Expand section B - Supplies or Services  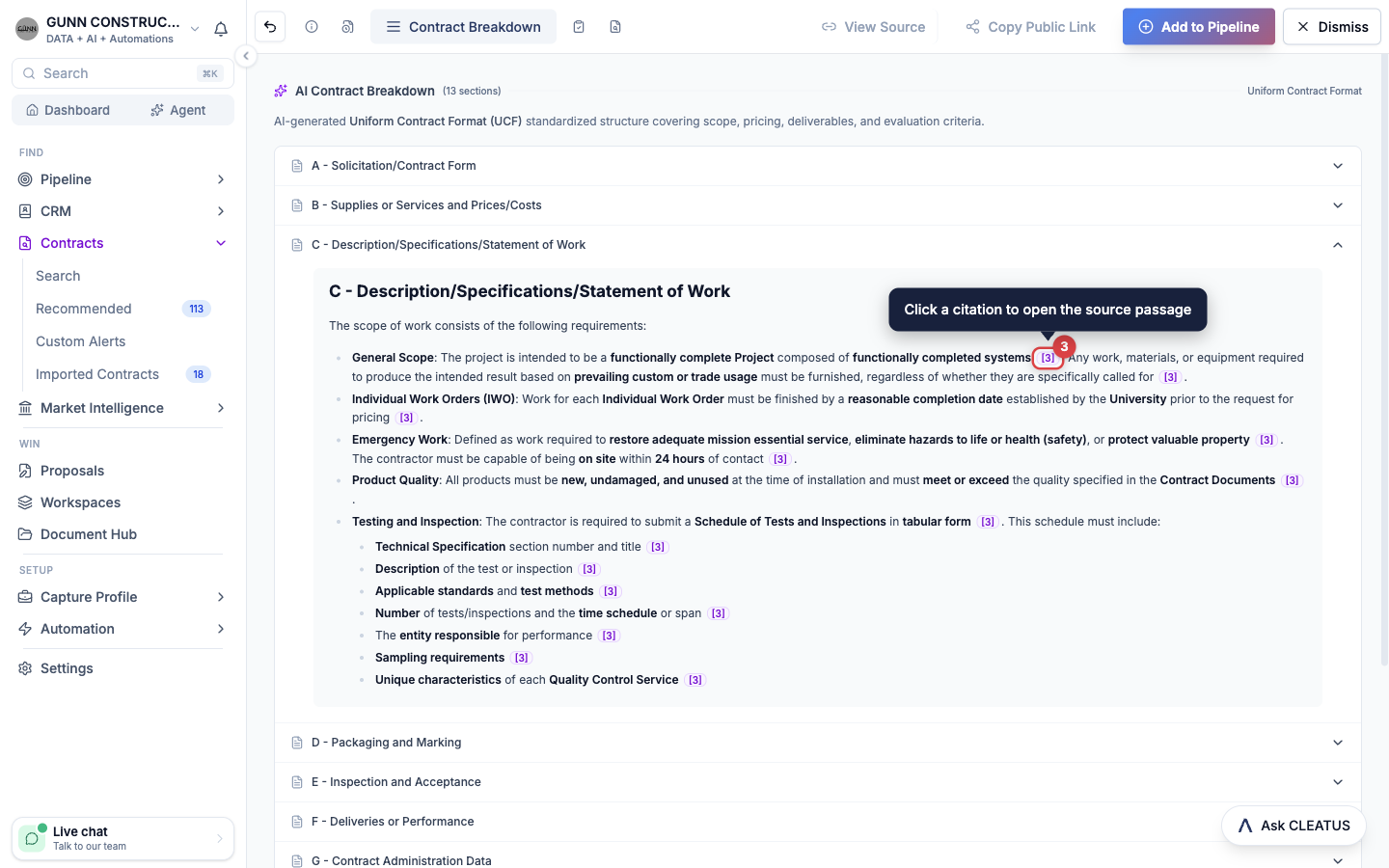817,205
